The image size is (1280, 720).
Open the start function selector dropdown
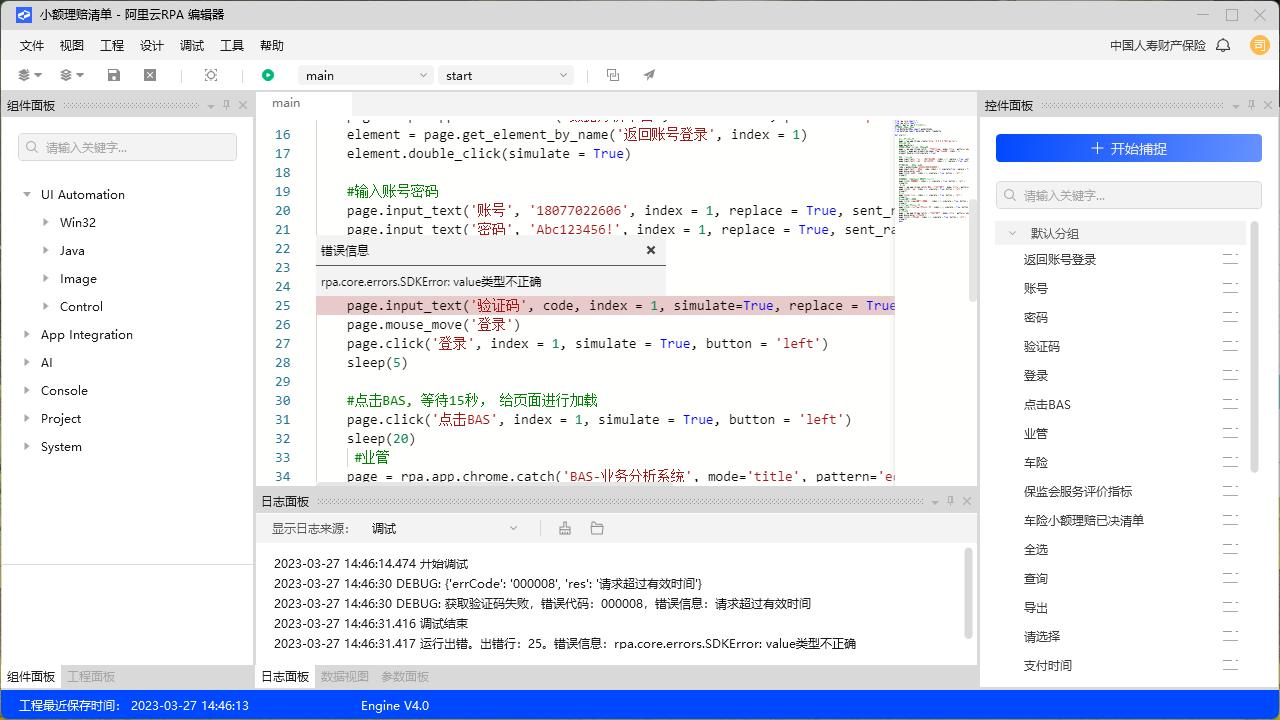[506, 75]
